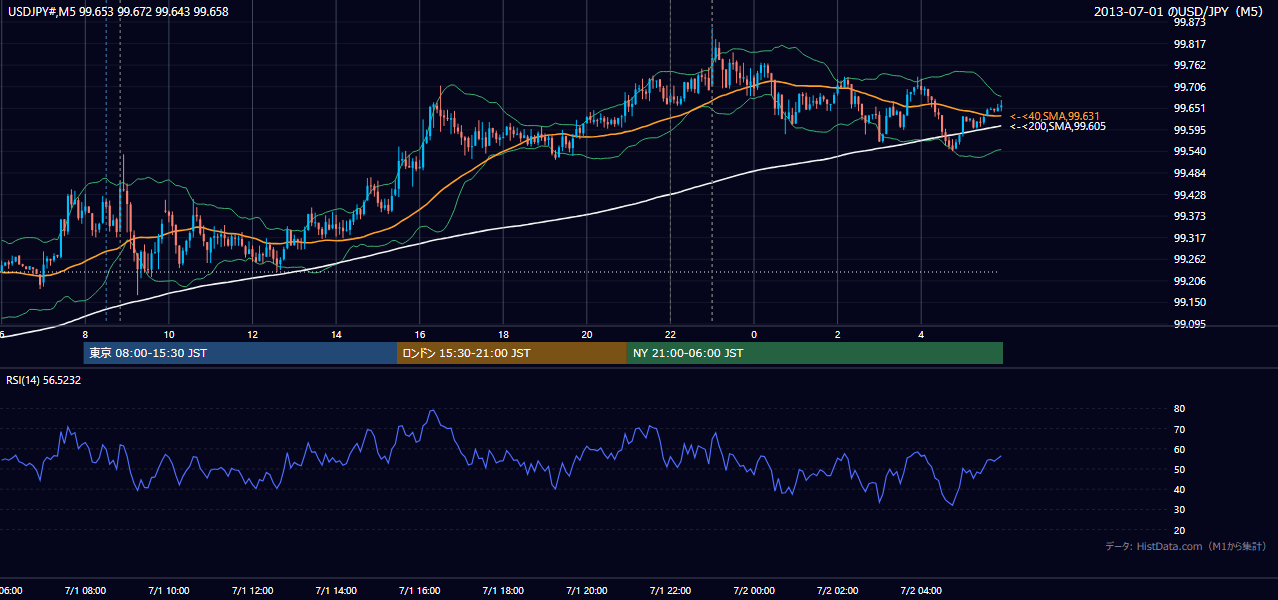Click the '2013-07-01 のUSD/JPY (M5)' title
The width and height of the screenshot is (1278, 600).
click(x=1180, y=12)
